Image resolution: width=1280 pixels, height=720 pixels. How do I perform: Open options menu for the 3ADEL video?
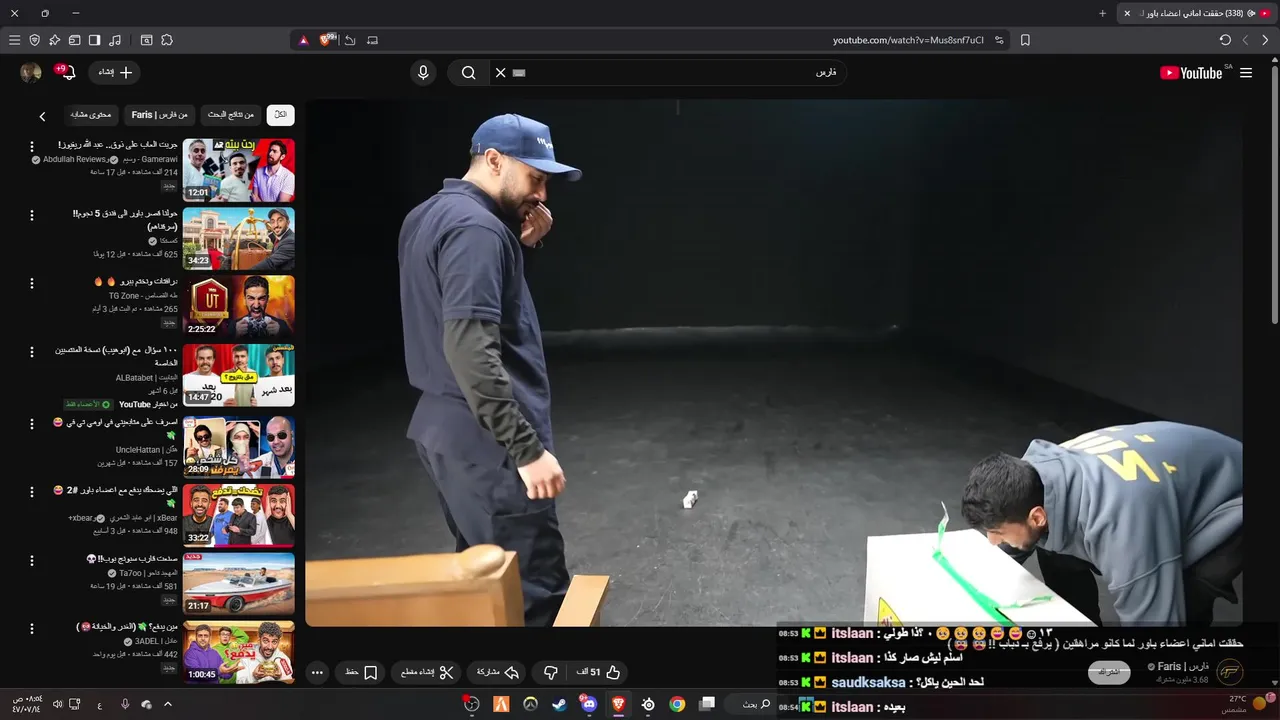click(32, 629)
